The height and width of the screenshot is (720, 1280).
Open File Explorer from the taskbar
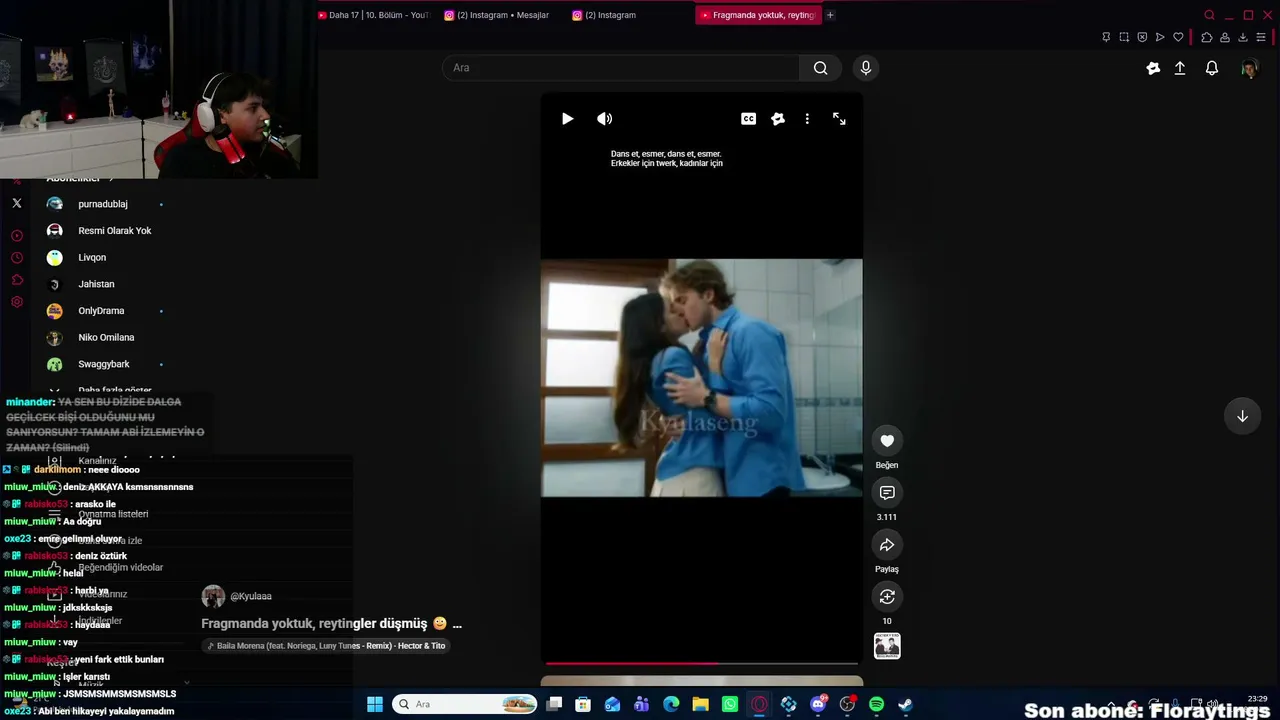pyautogui.click(x=701, y=704)
